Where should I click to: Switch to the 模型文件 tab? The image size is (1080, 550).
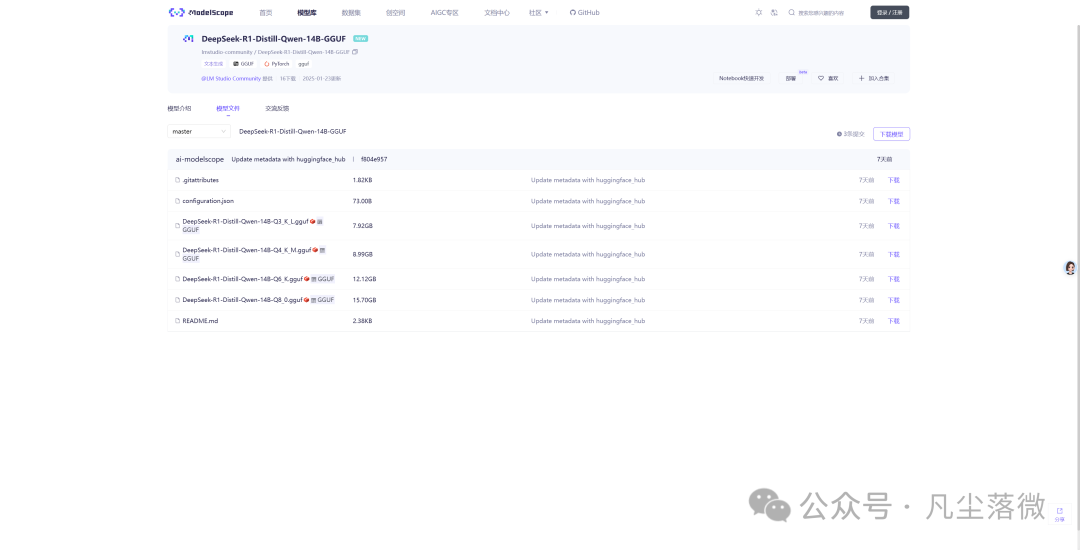coord(228,109)
